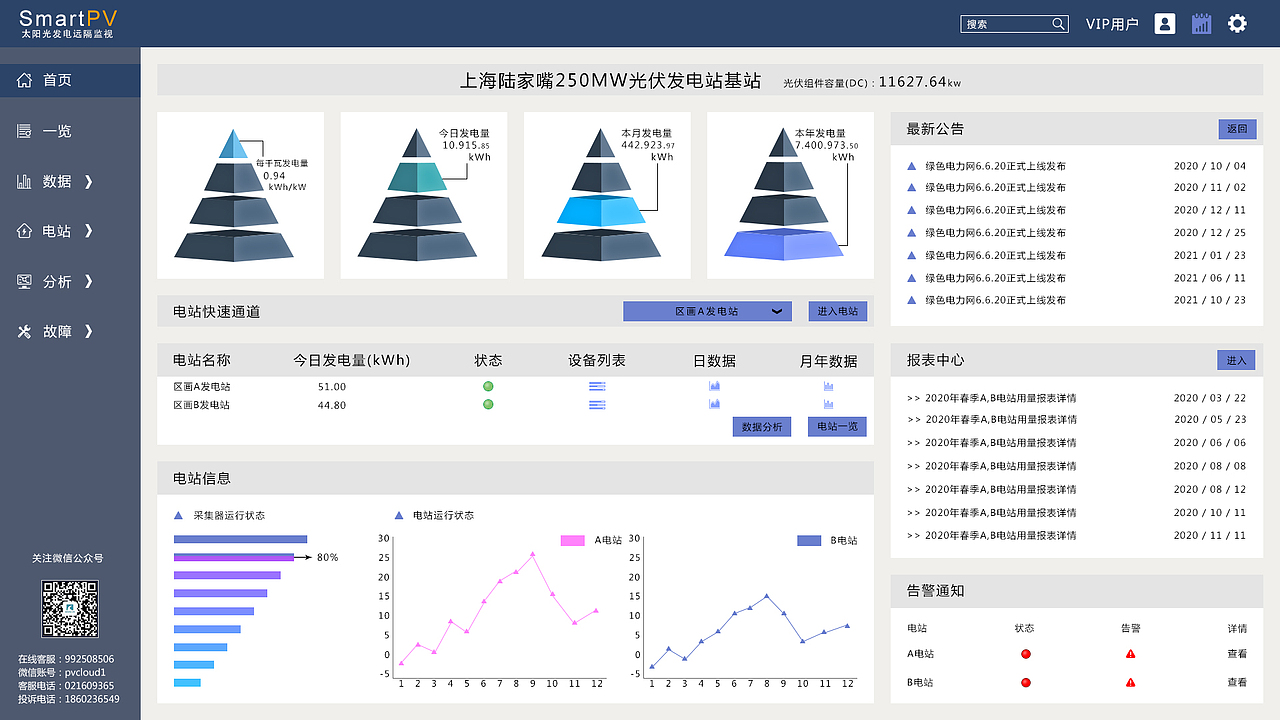This screenshot has width=1280, height=720.
Task: Open the calendar statistics icon top right
Action: (1201, 23)
